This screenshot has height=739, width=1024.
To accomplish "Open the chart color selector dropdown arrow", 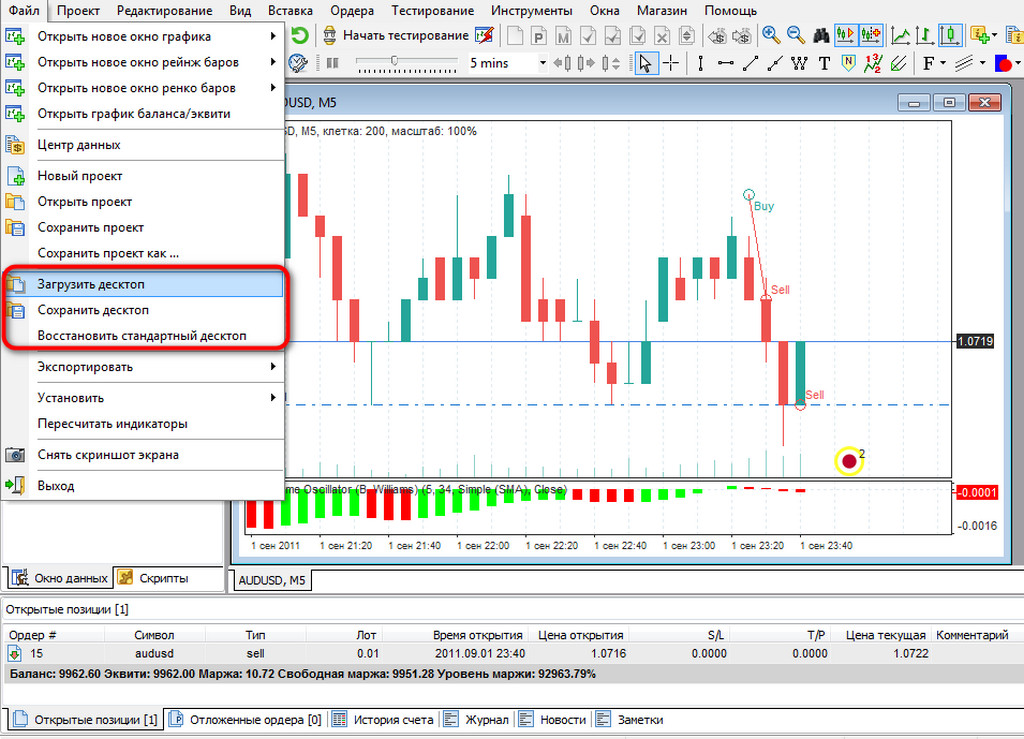I will coord(1016,62).
